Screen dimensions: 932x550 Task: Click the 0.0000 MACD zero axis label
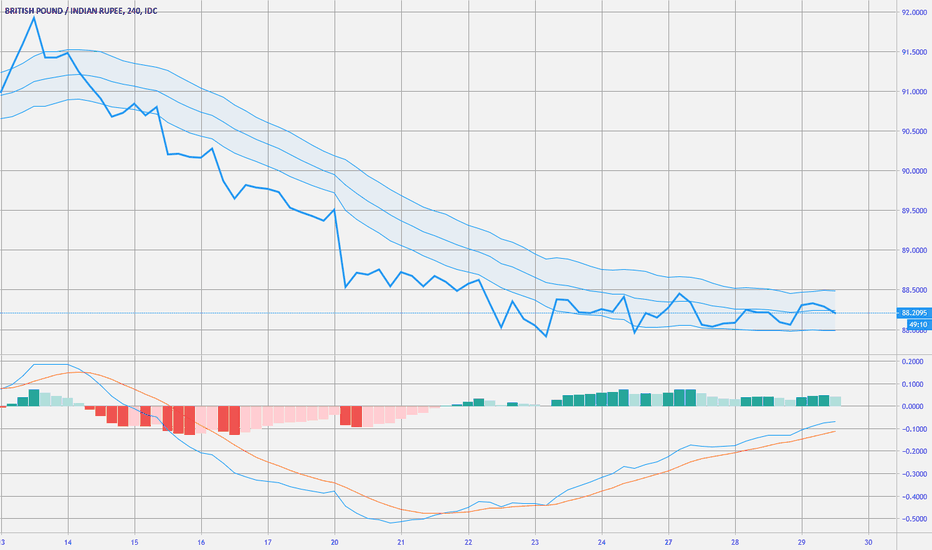(x=913, y=407)
